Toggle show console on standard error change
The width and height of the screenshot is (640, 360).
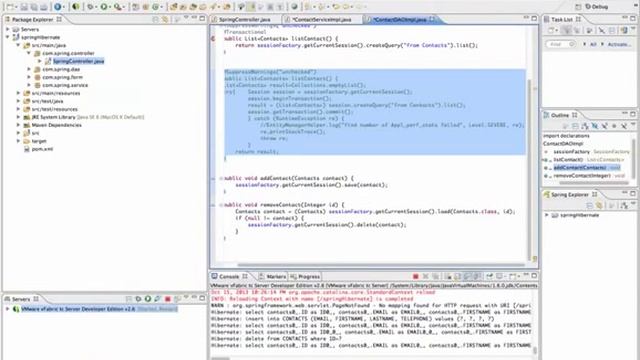pyautogui.click(x=477, y=276)
